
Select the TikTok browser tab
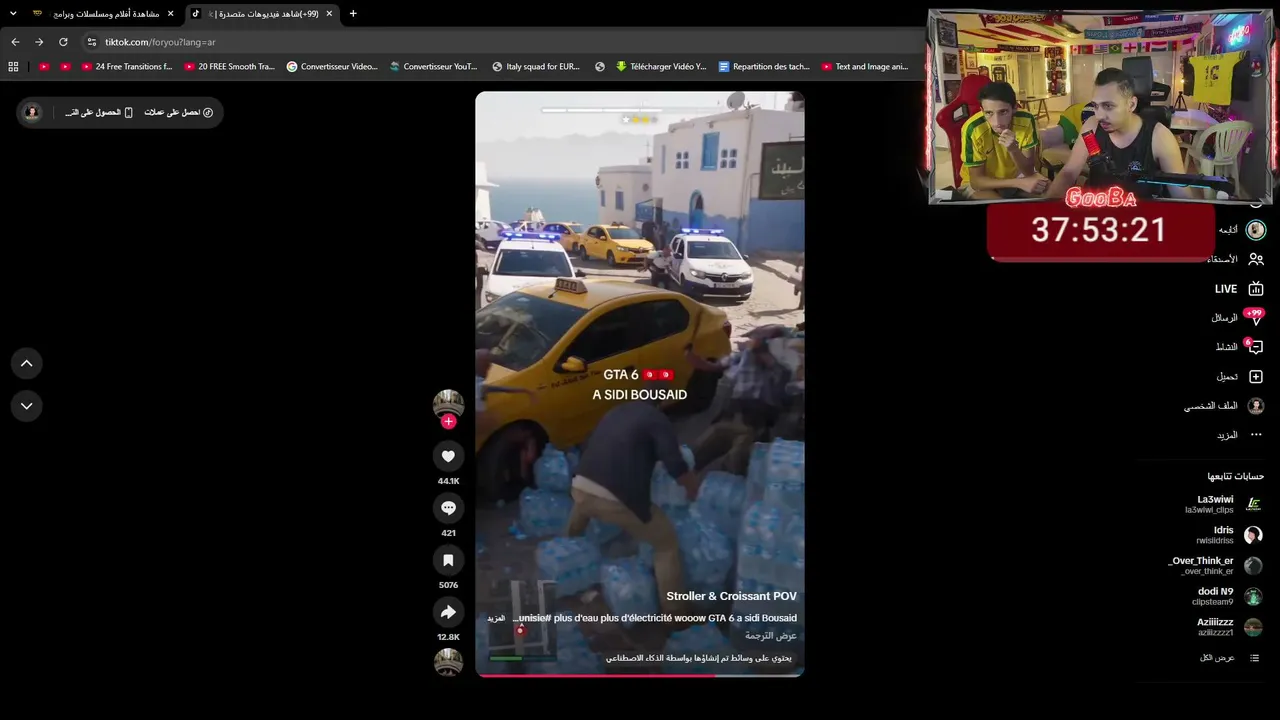pyautogui.click(x=262, y=14)
